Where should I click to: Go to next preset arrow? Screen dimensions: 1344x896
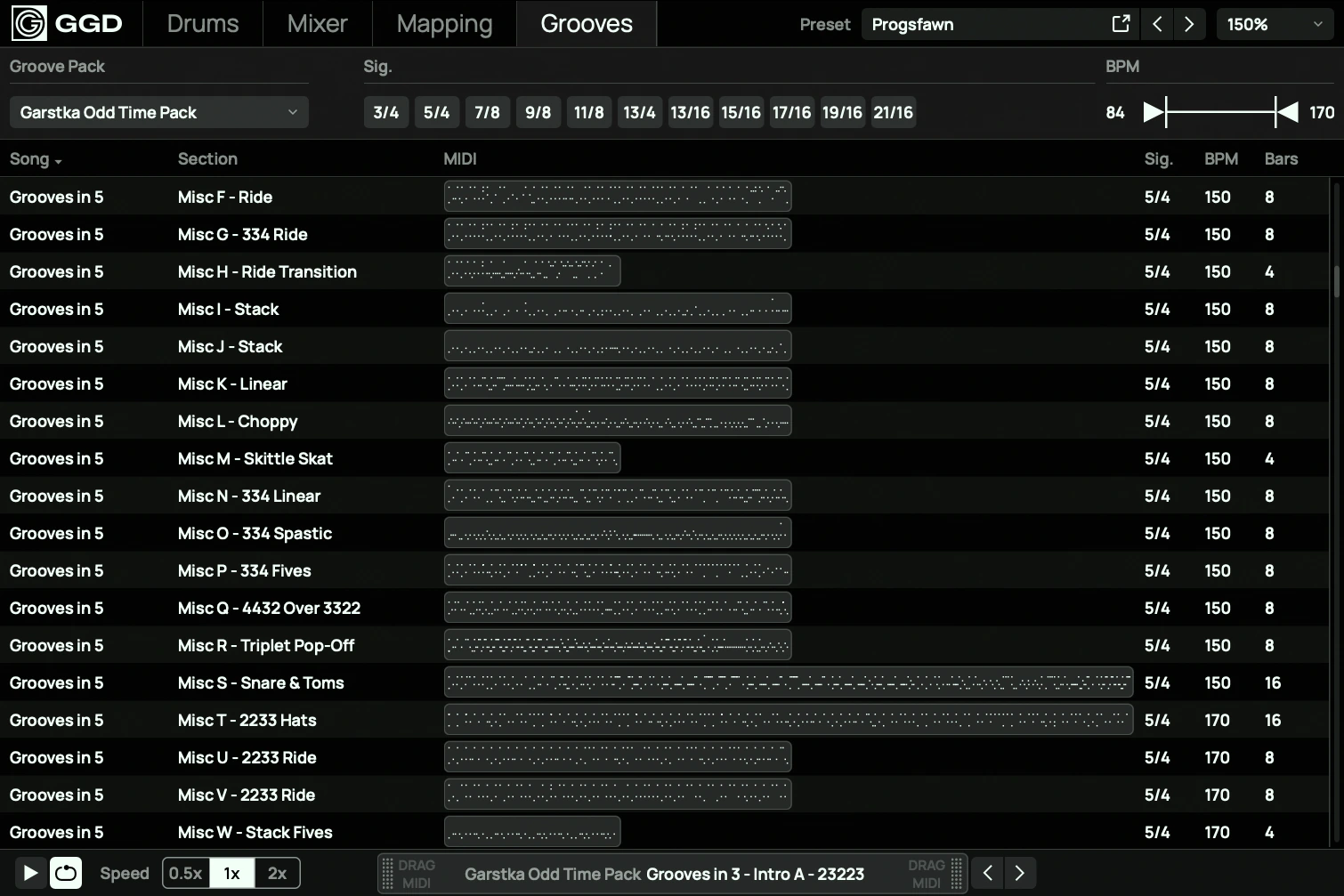point(1189,24)
